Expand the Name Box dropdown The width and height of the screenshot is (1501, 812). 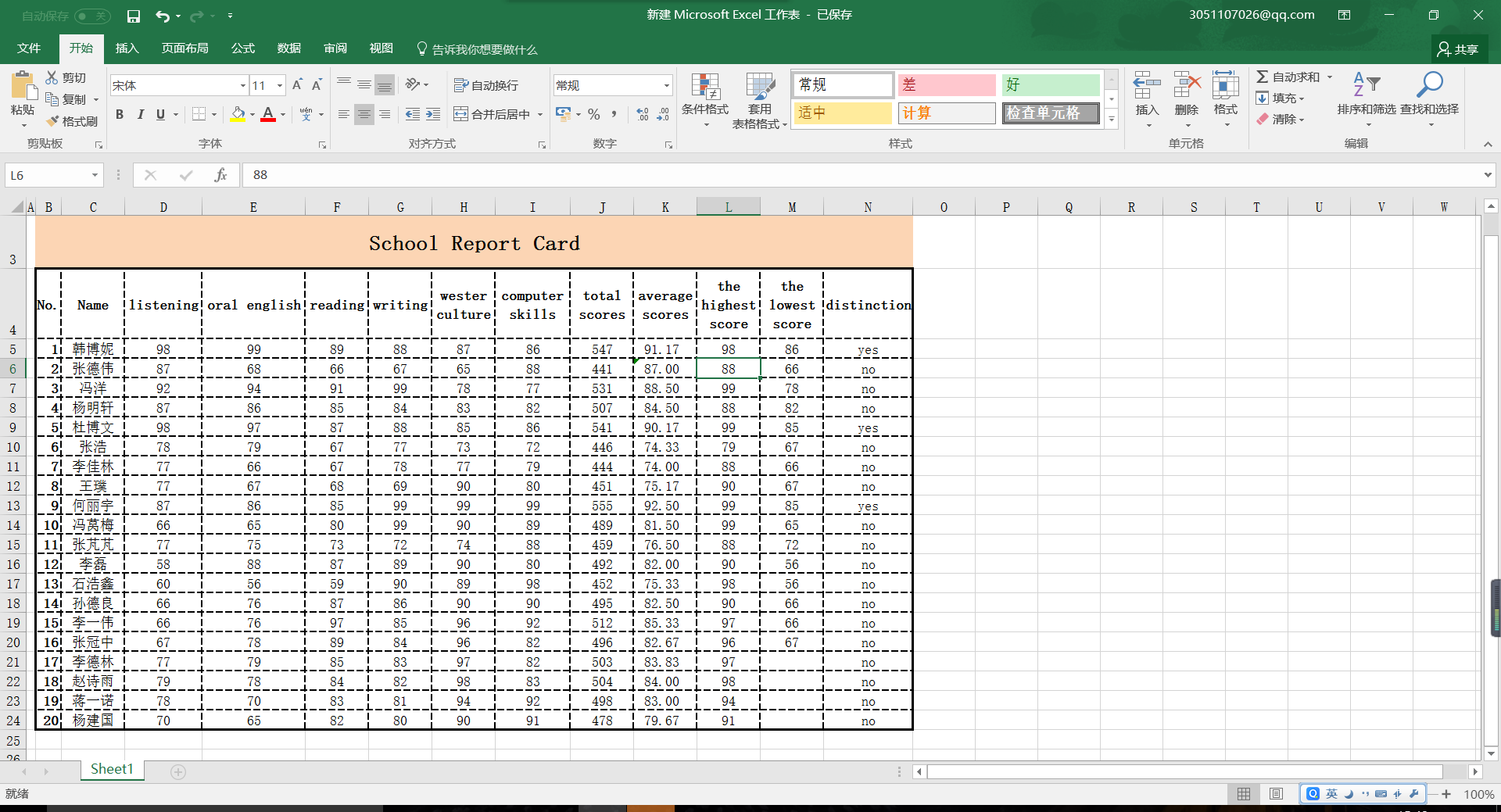[95, 175]
